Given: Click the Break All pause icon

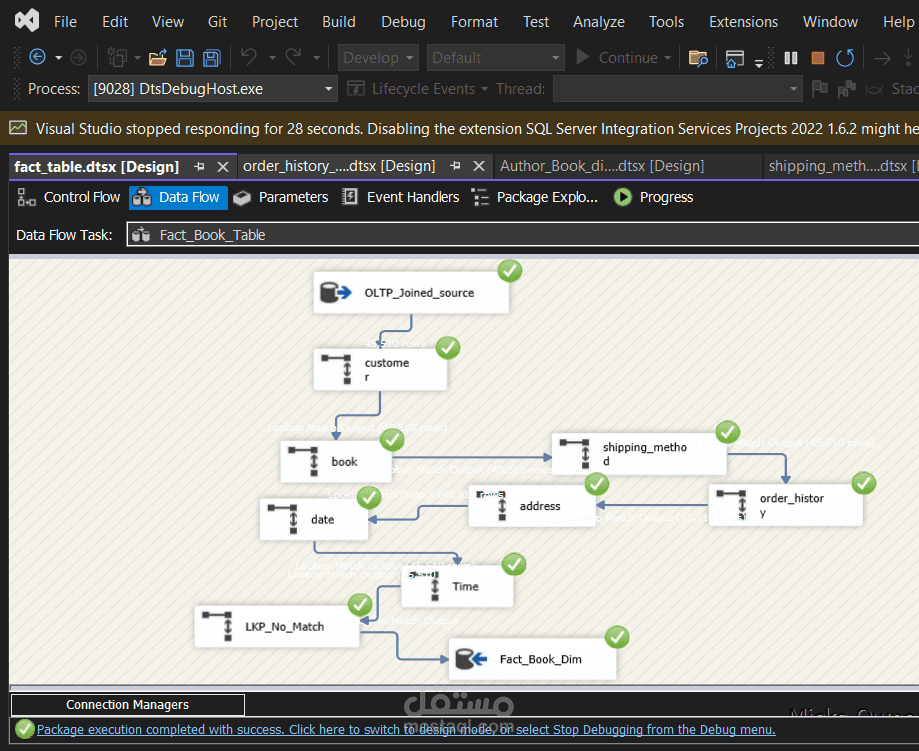Looking at the screenshot, I should (x=791, y=58).
